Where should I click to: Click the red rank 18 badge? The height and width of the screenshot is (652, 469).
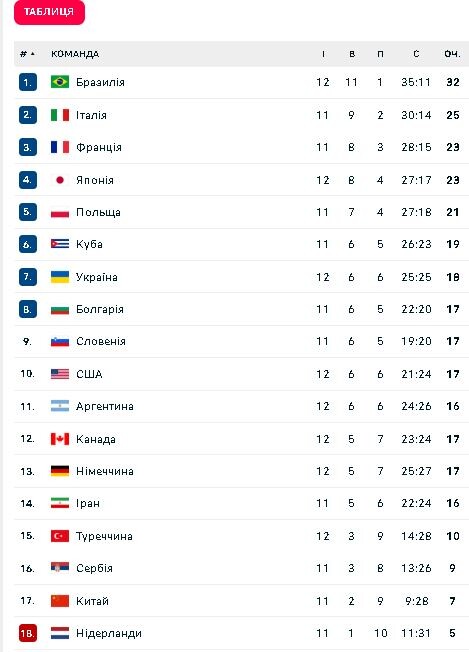click(28, 633)
